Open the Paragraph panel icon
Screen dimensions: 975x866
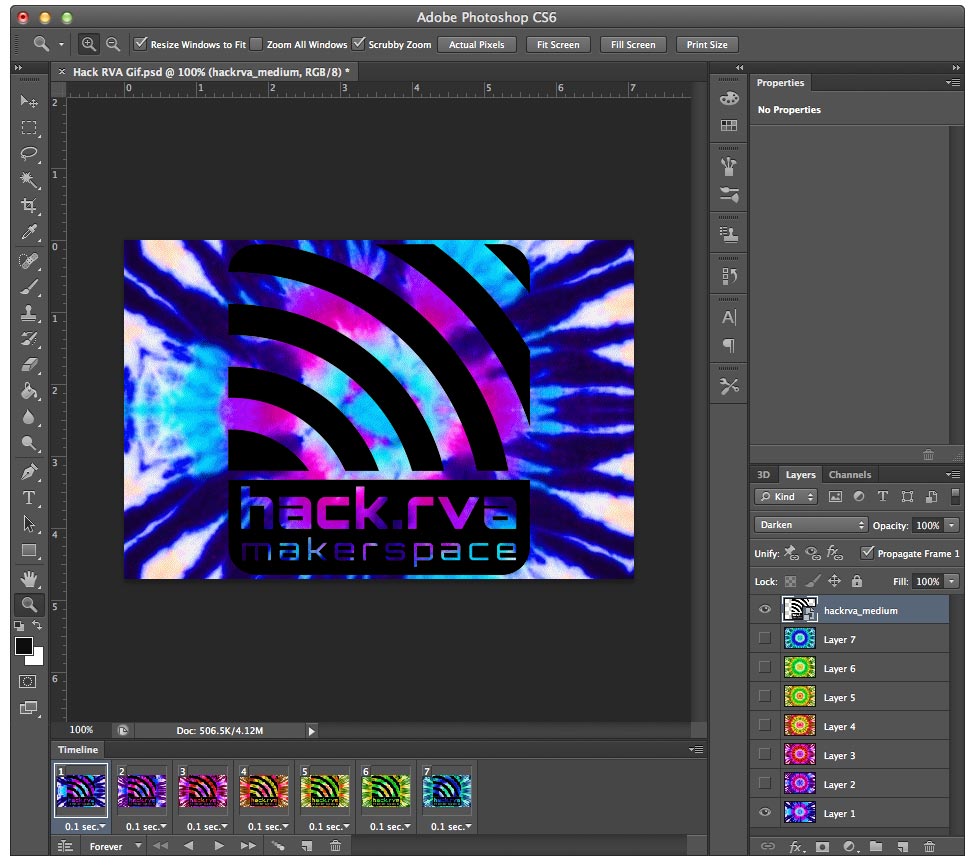coord(729,345)
